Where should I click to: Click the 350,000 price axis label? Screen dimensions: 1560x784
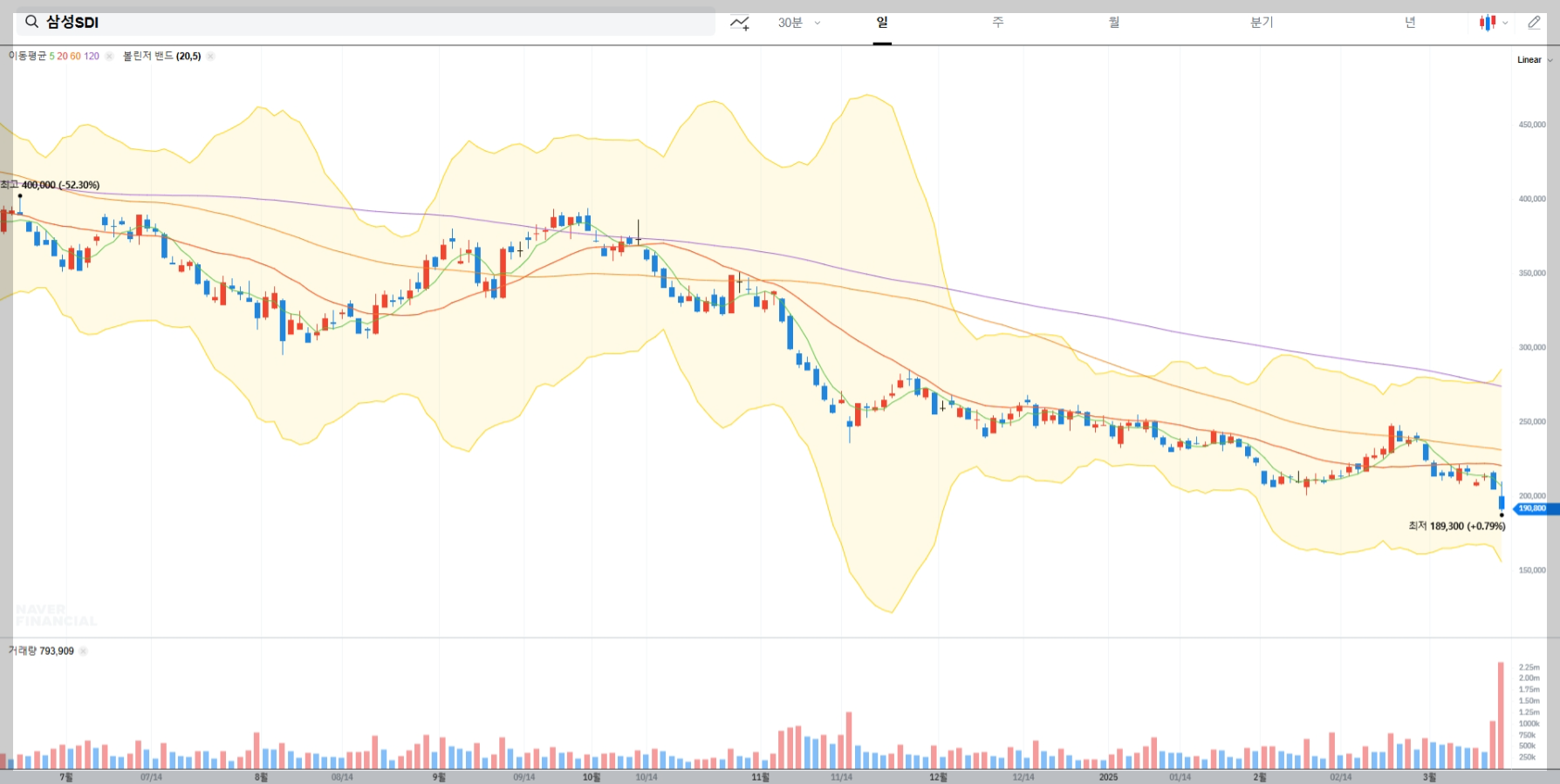[1531, 273]
